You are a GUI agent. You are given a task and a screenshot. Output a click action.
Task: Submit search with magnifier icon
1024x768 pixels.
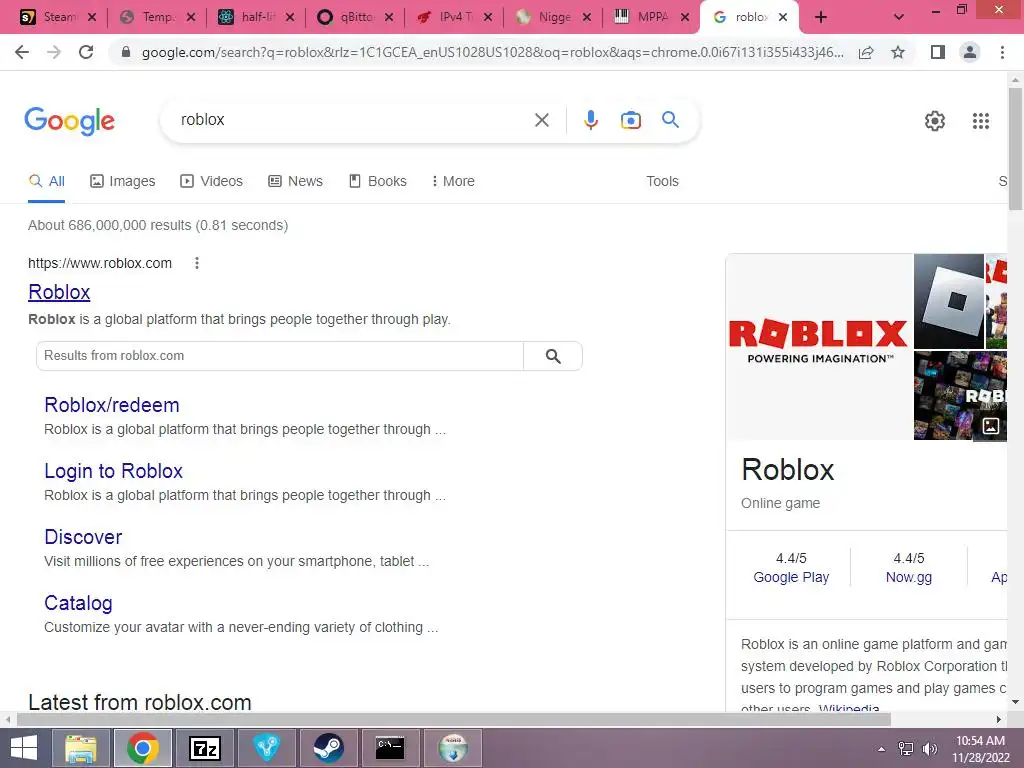[670, 120]
